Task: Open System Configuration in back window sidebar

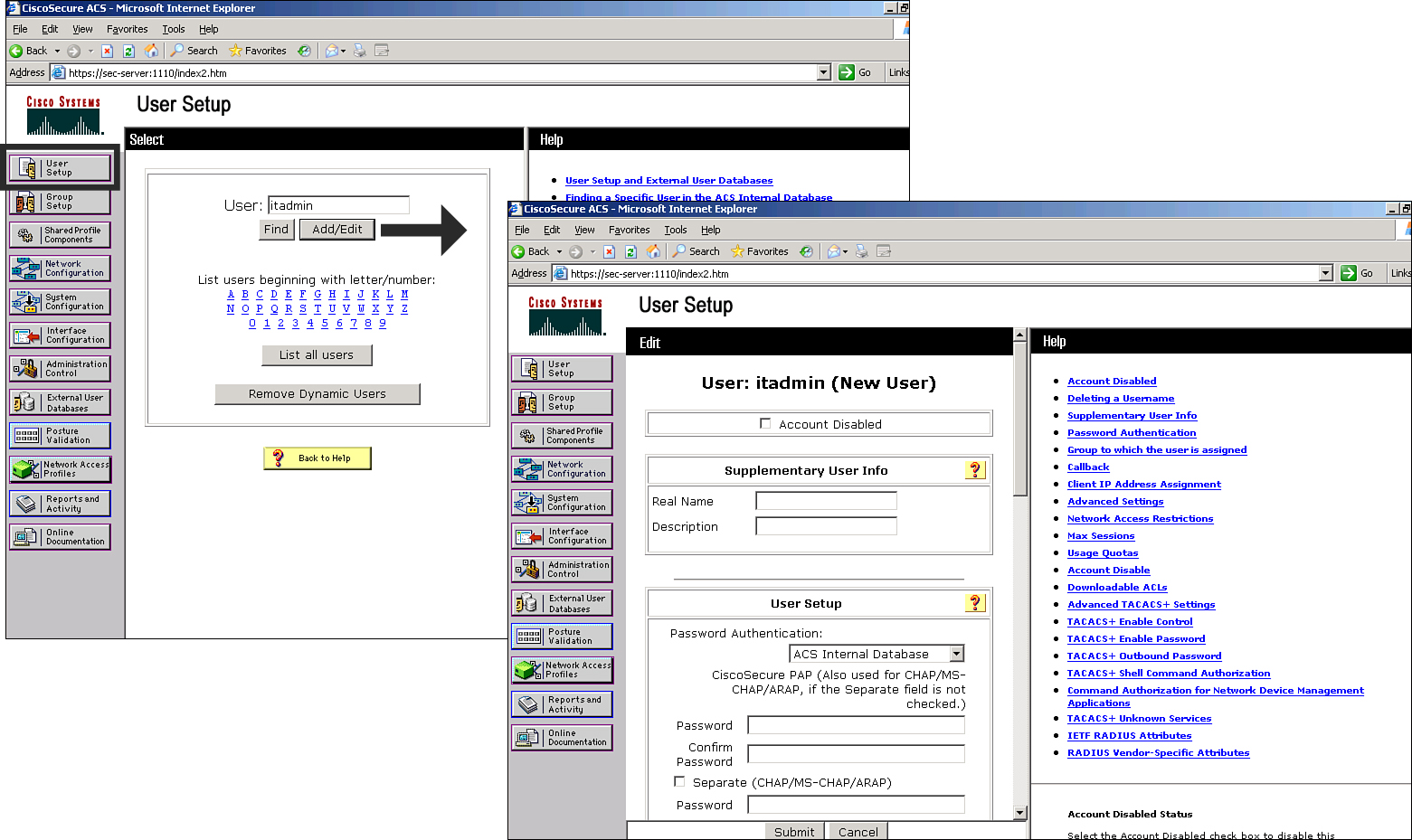Action: tap(60, 302)
